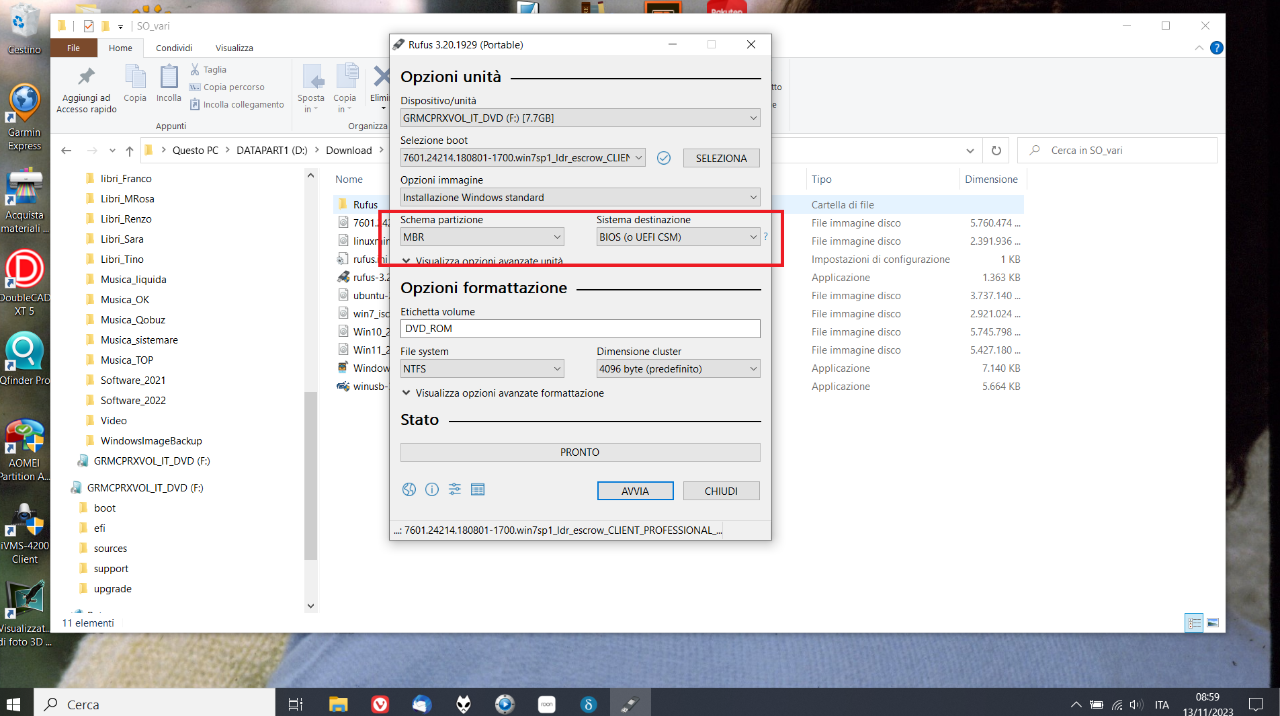Open the File system NTFS dropdown

[x=482, y=369]
